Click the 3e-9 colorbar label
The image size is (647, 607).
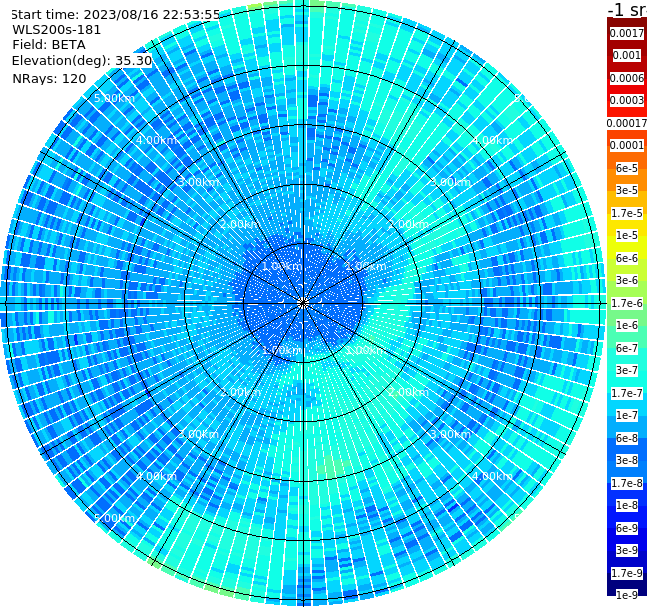(x=627, y=550)
